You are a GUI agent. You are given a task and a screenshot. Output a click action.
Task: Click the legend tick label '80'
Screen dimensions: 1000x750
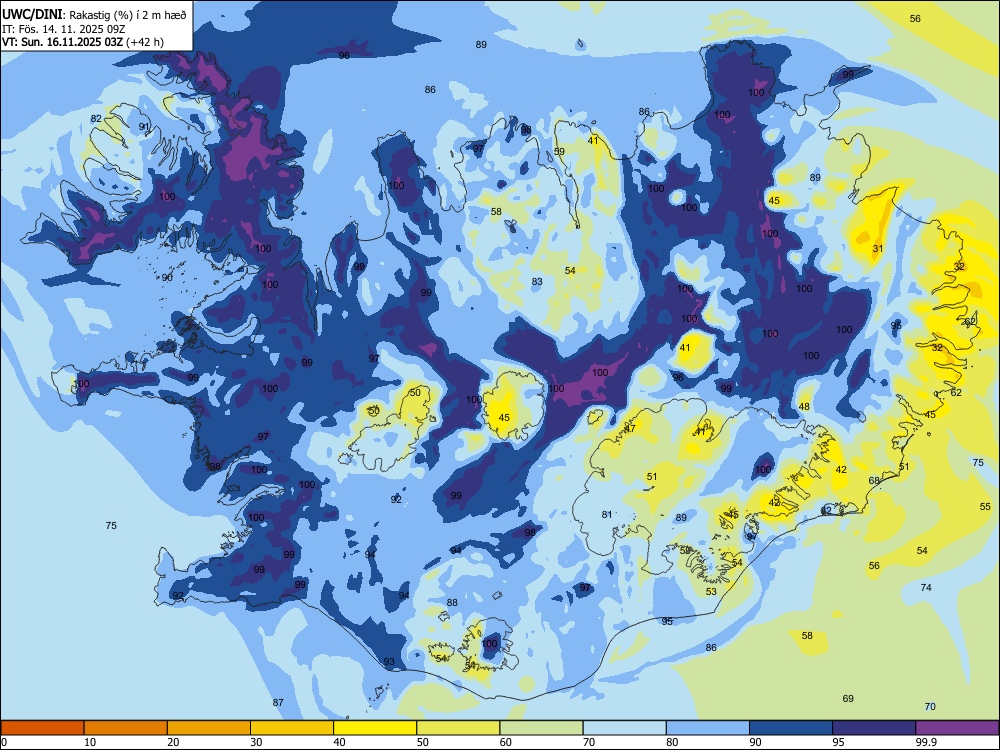[x=672, y=742]
